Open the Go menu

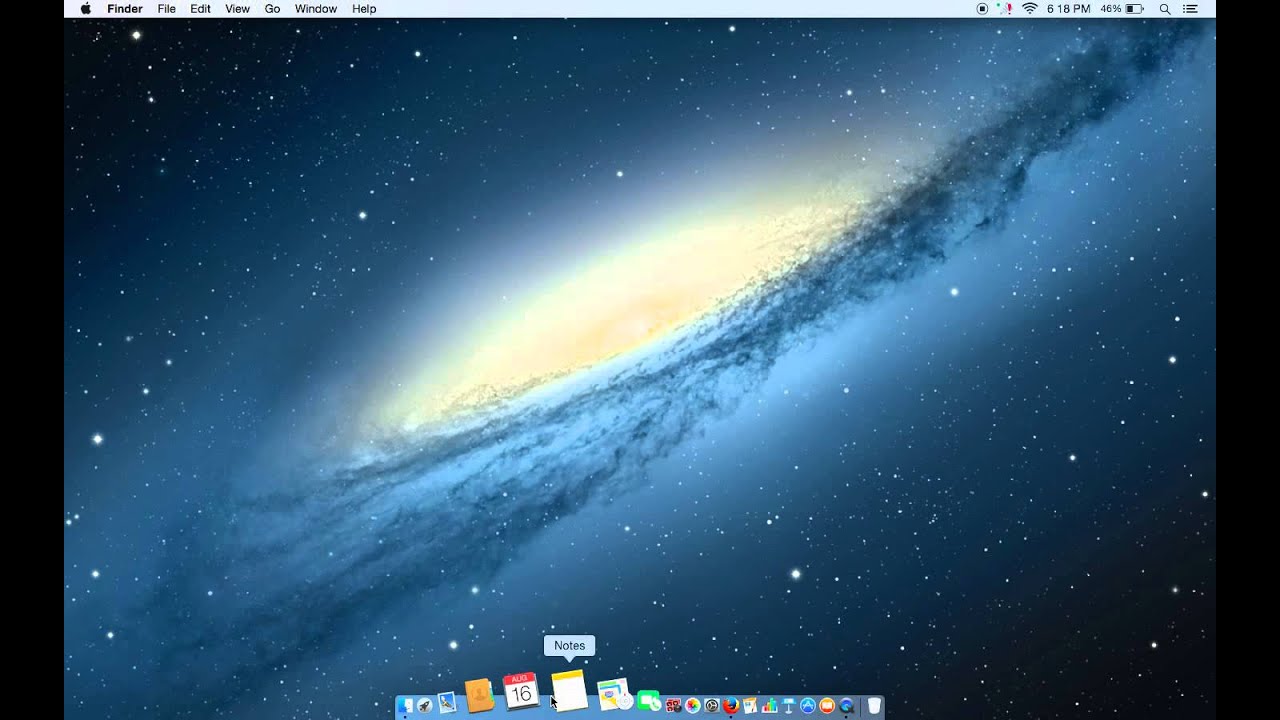tap(272, 9)
